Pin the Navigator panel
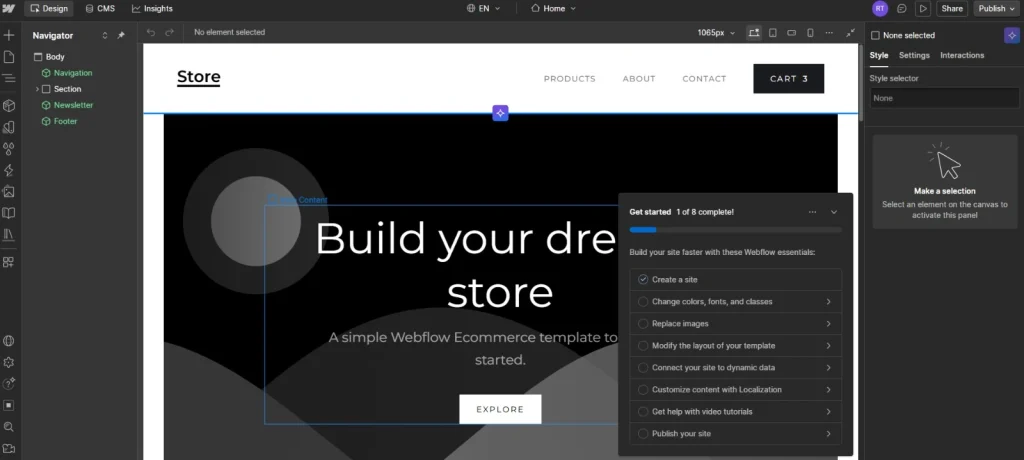This screenshot has width=1024, height=460. coord(121,35)
